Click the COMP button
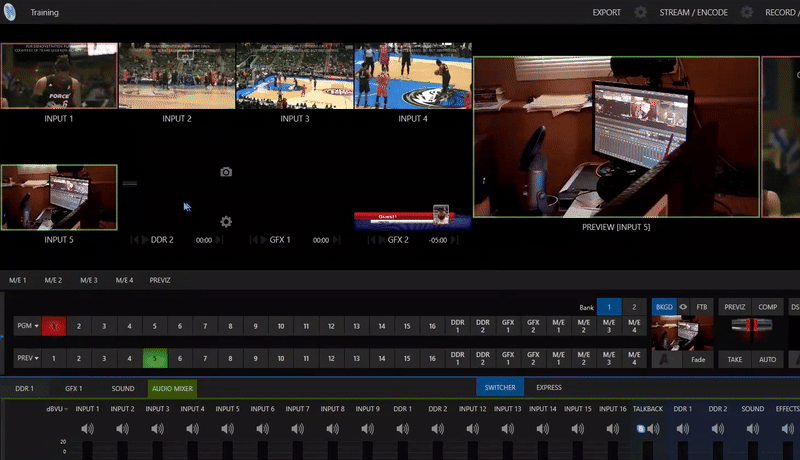 point(767,307)
